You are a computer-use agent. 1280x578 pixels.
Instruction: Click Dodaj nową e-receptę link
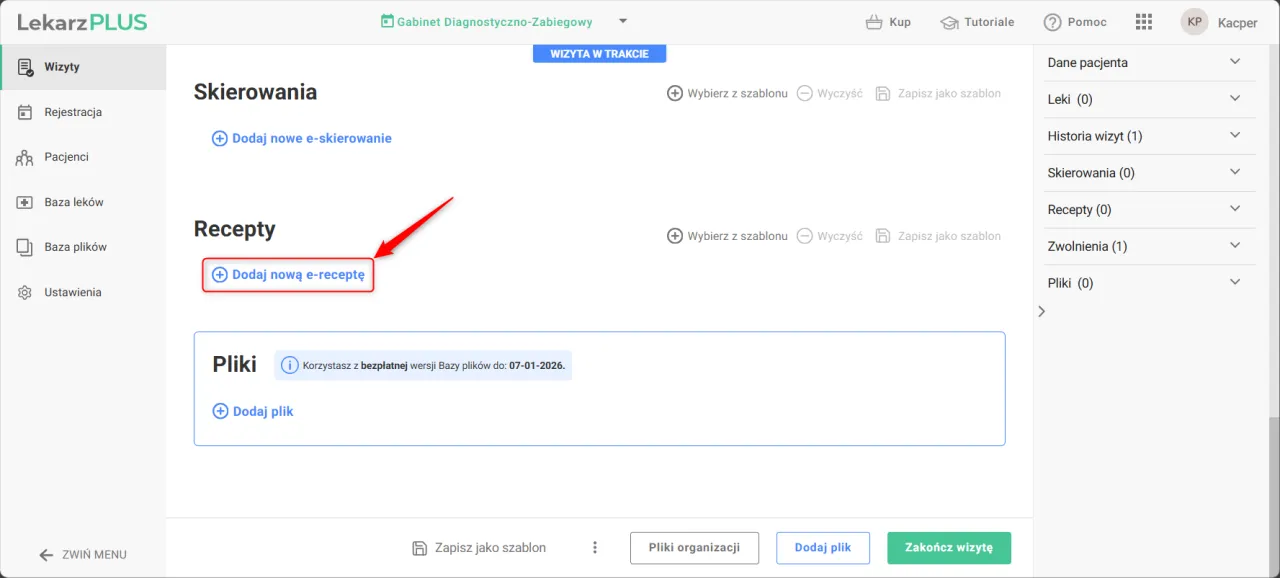click(288, 274)
